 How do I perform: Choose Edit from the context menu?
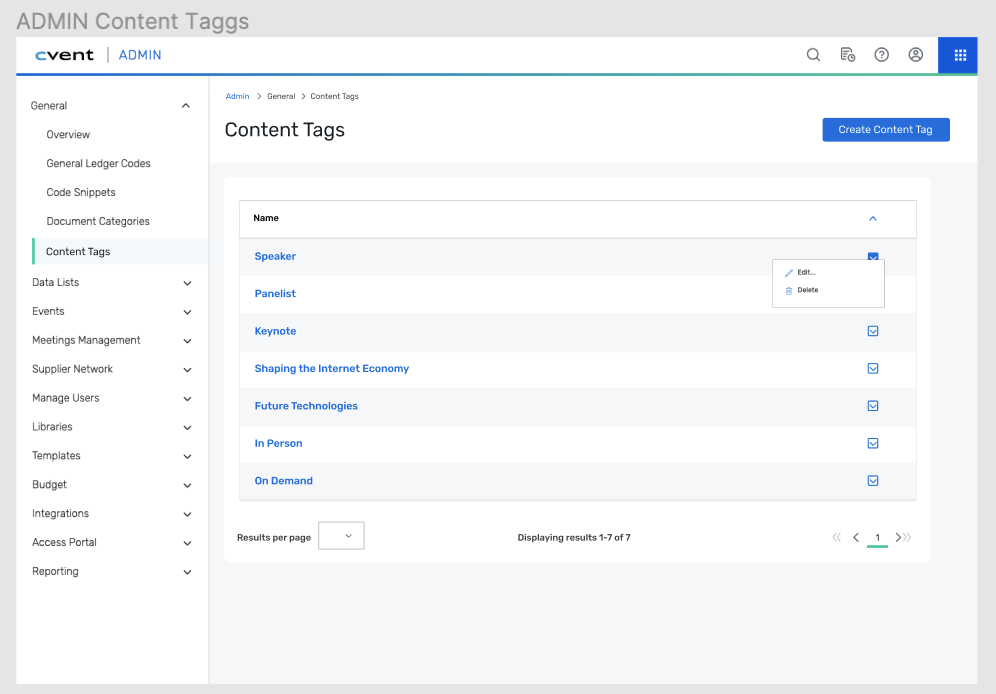point(805,272)
